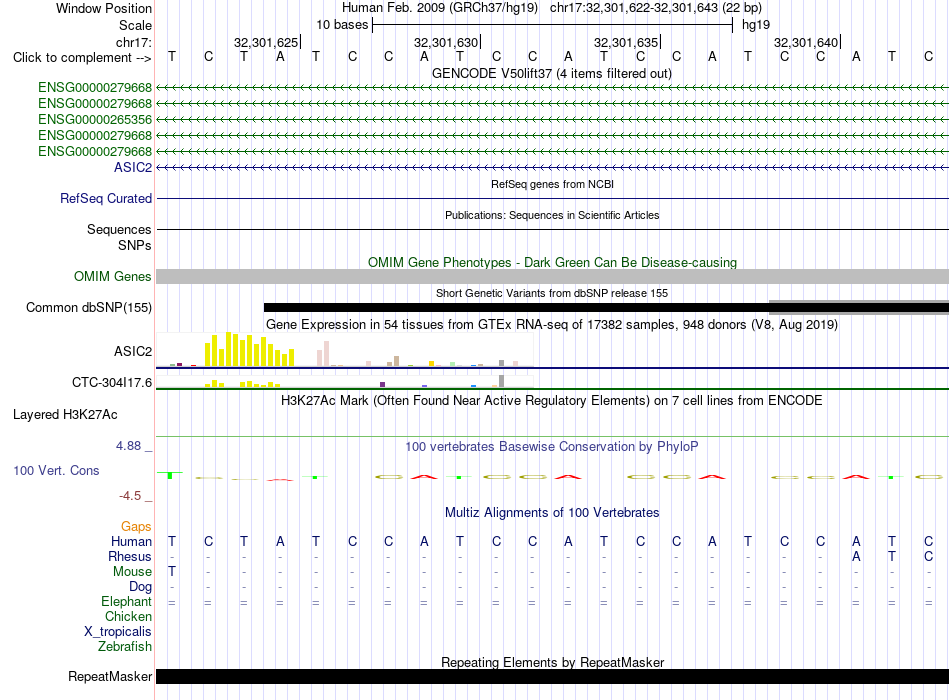This screenshot has height=700, width=950.
Task: Click the 32,301,635 position marker
Action: coord(626,42)
